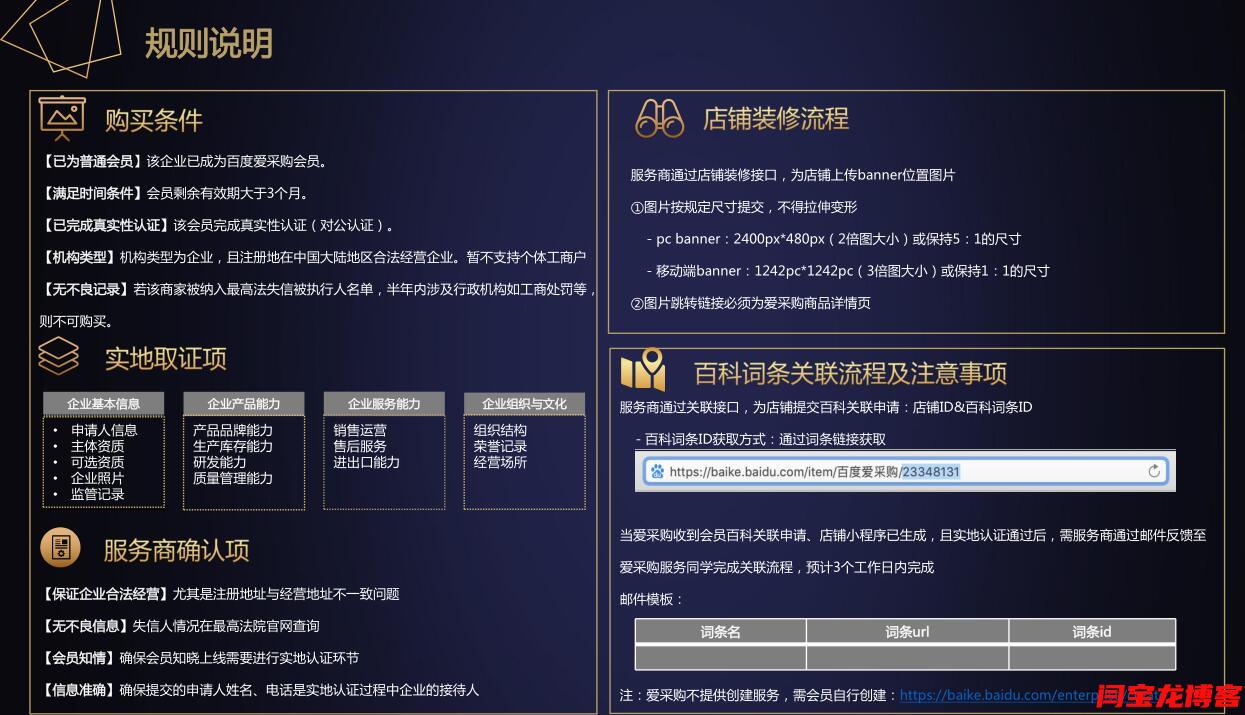Click the 服务商确认项 document icon
This screenshot has width=1245, height=715.
(x=60, y=548)
